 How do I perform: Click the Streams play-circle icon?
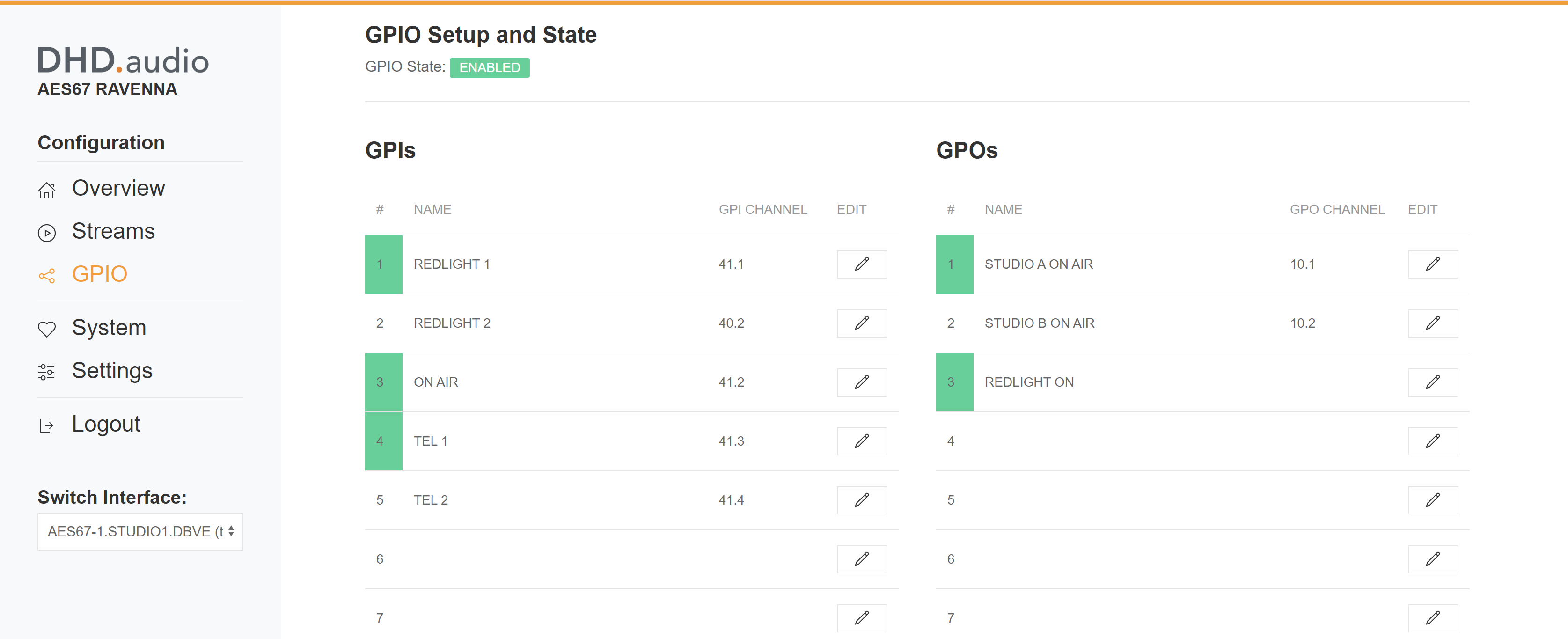point(47,233)
